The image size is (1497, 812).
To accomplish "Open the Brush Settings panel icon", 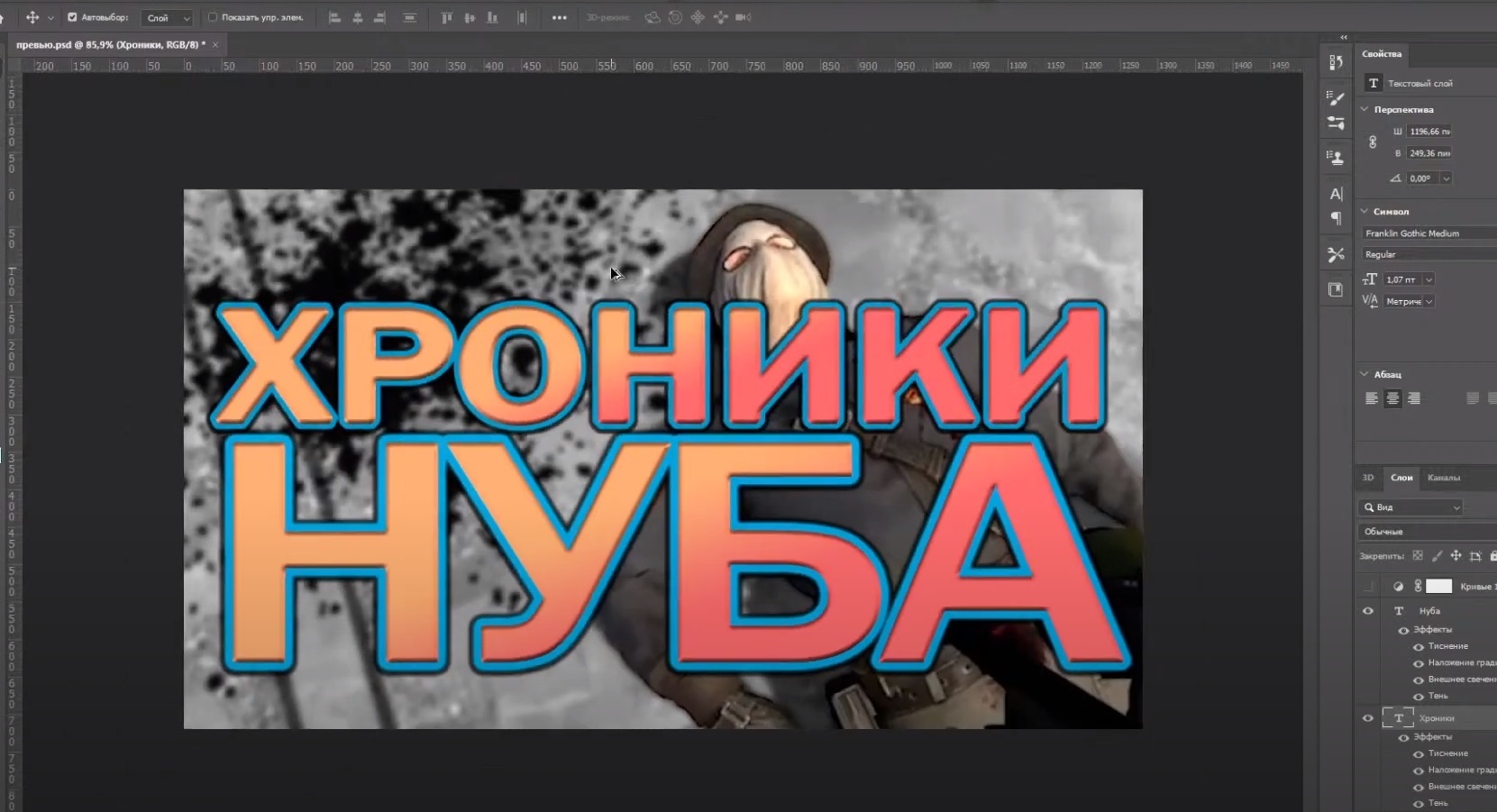I will point(1336,123).
